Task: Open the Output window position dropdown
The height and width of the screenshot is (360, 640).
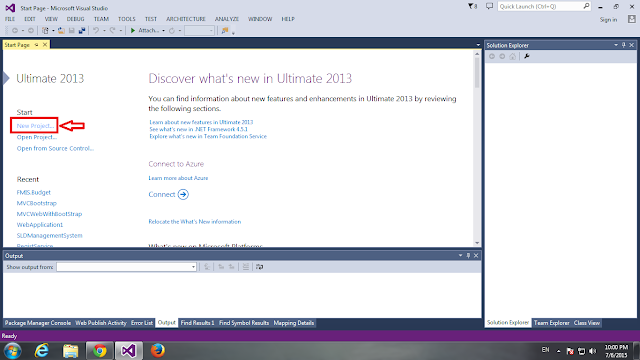Action: [x=460, y=256]
